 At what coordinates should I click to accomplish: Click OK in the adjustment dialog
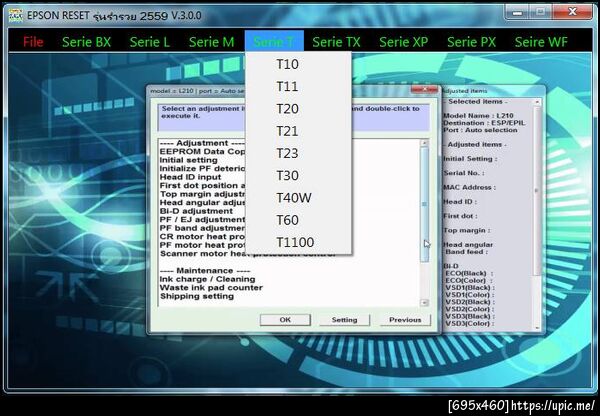[285, 320]
